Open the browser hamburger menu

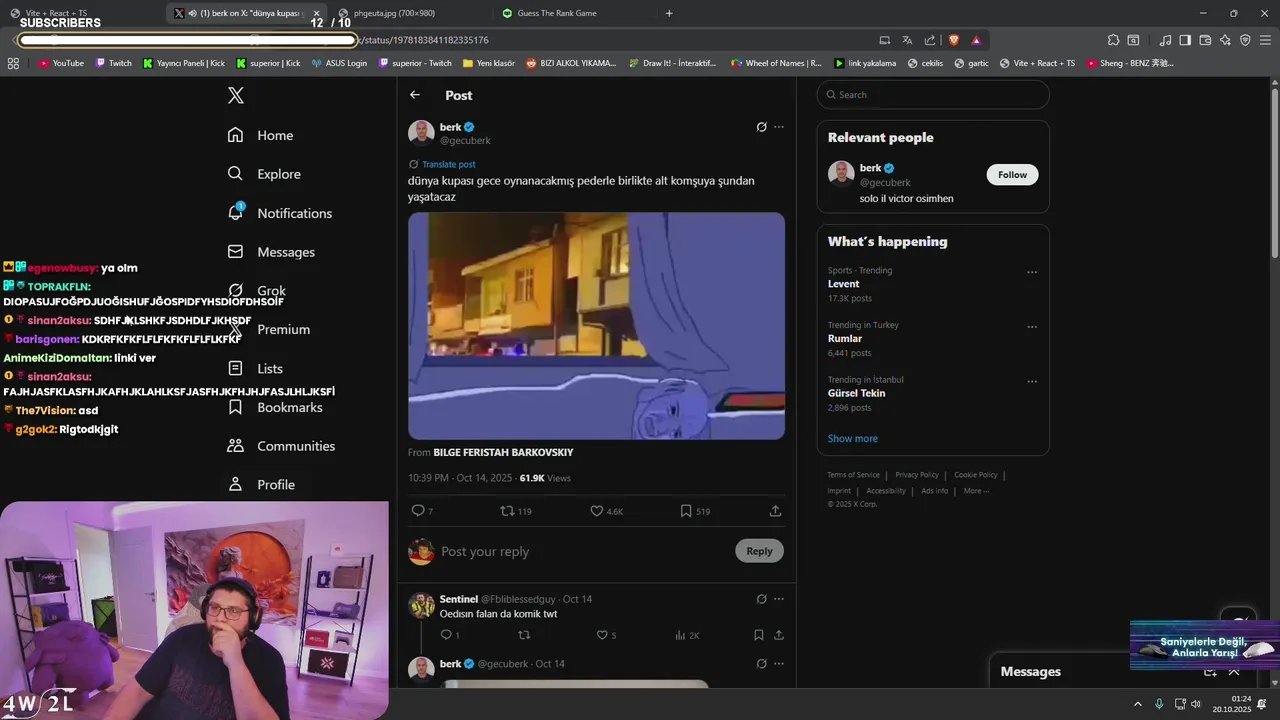1263,40
